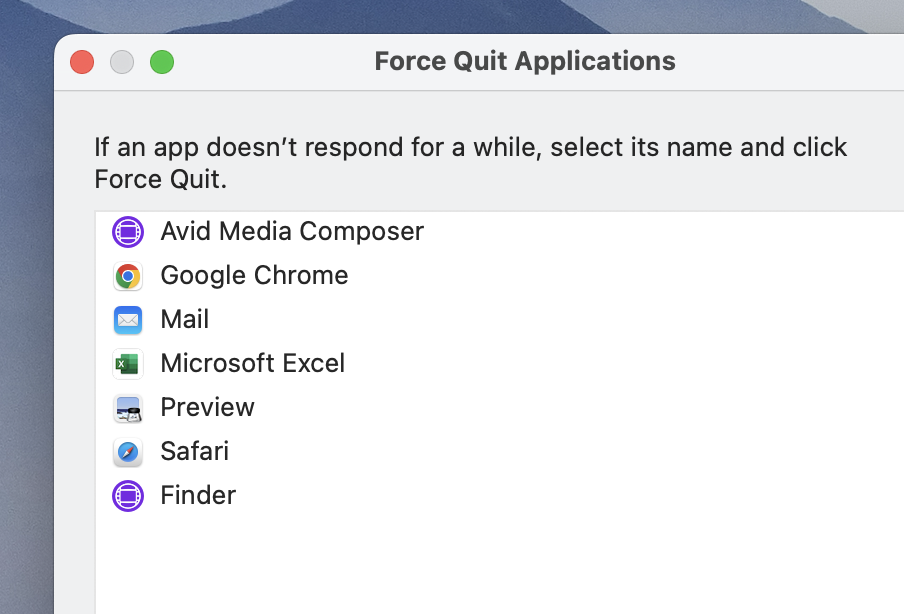Click the Preview app icon
This screenshot has width=904, height=614.
(x=128, y=408)
